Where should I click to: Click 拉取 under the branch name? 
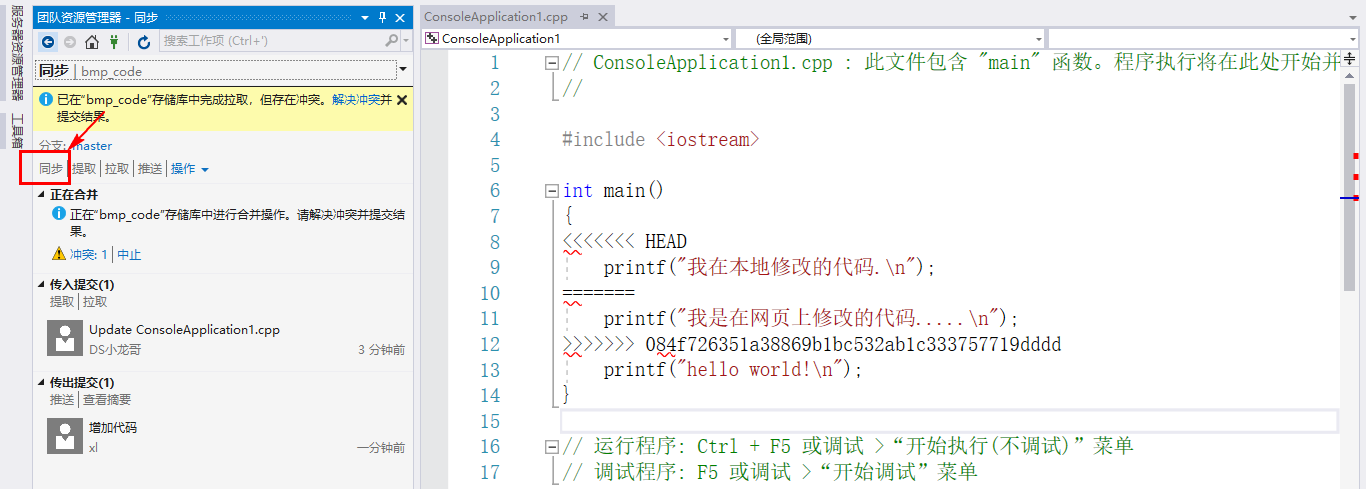click(x=117, y=169)
